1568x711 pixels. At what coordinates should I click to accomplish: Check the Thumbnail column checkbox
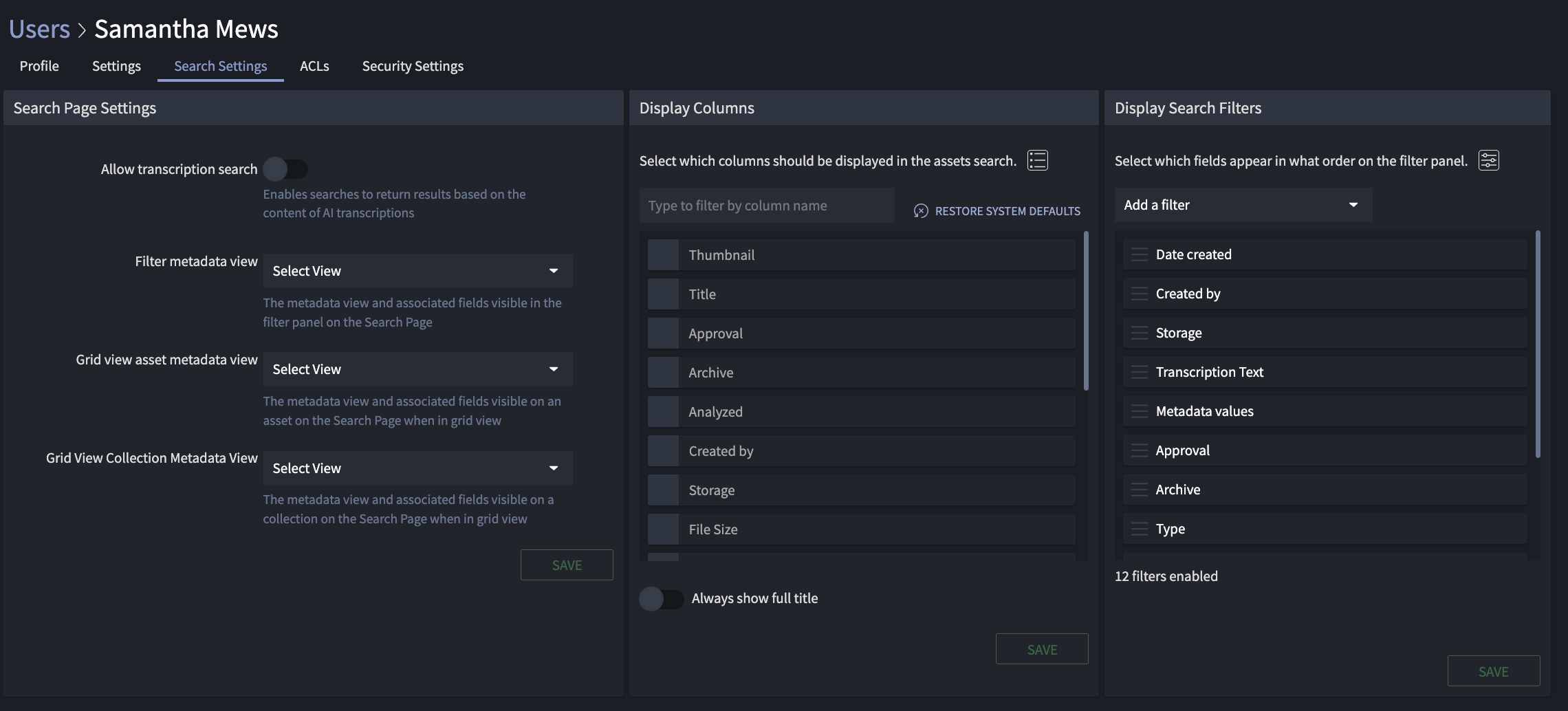(664, 255)
